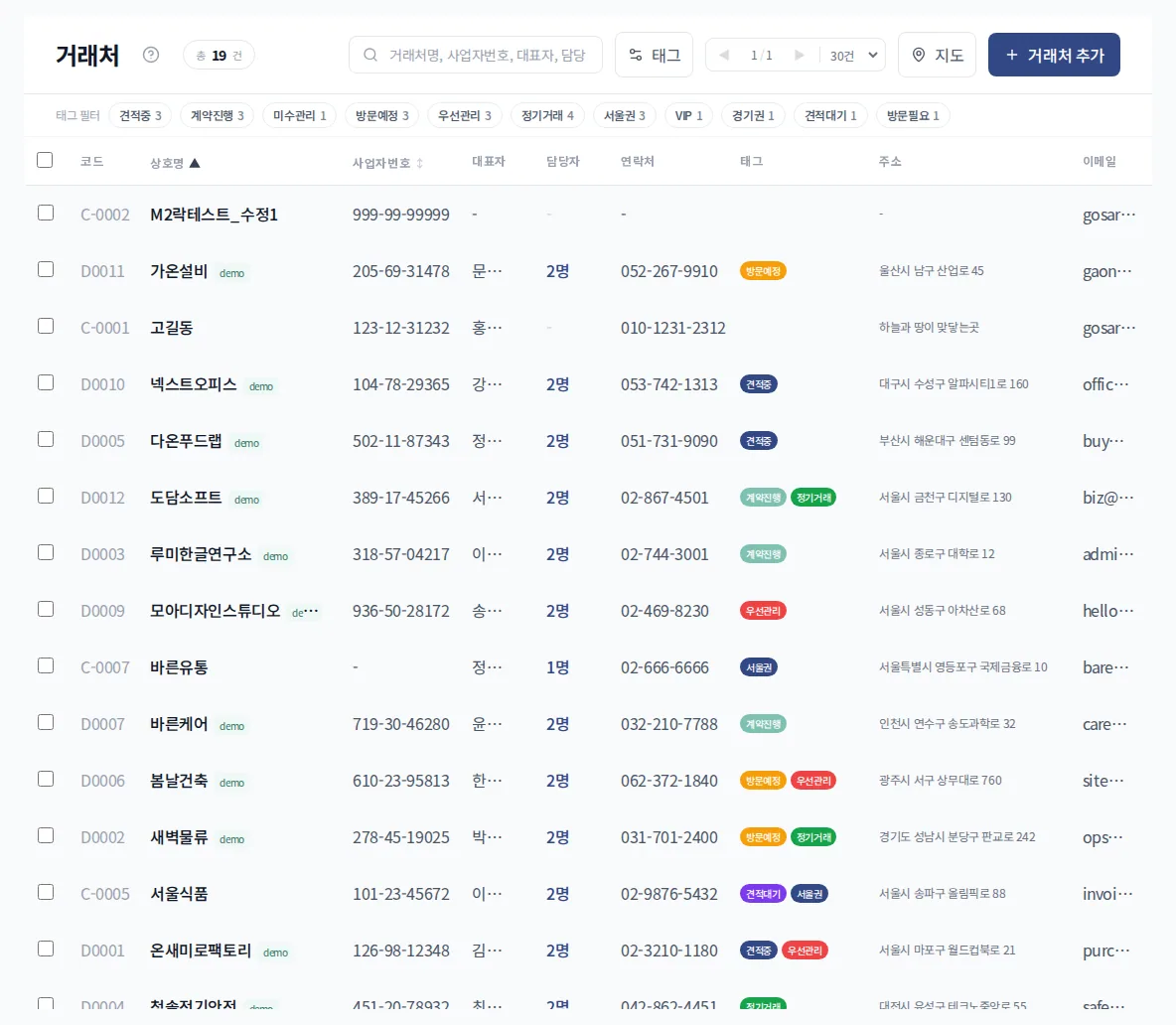1176x1025 pixels.
Task: Click demo label next to 다온푸드랩
Action: coord(246,443)
